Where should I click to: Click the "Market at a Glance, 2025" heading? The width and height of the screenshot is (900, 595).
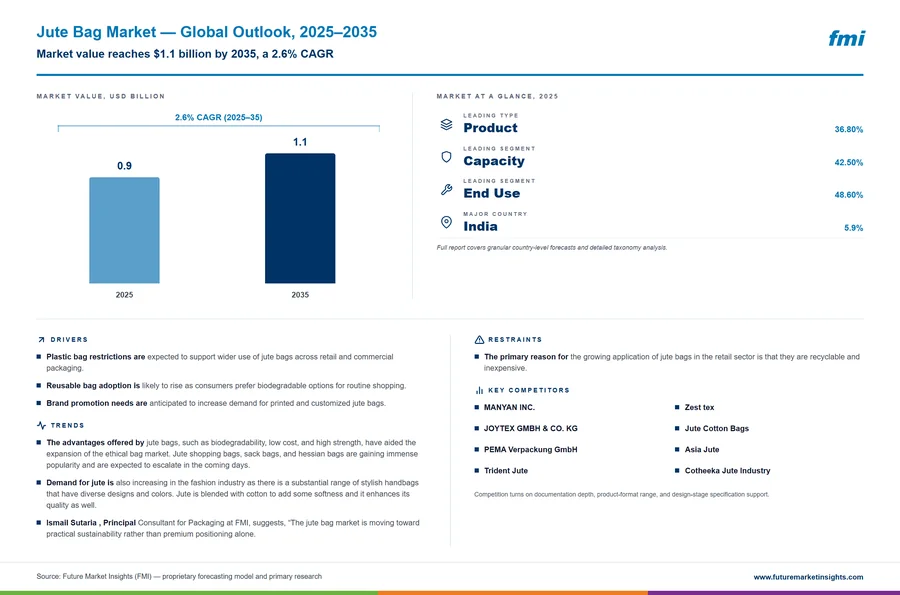click(497, 96)
